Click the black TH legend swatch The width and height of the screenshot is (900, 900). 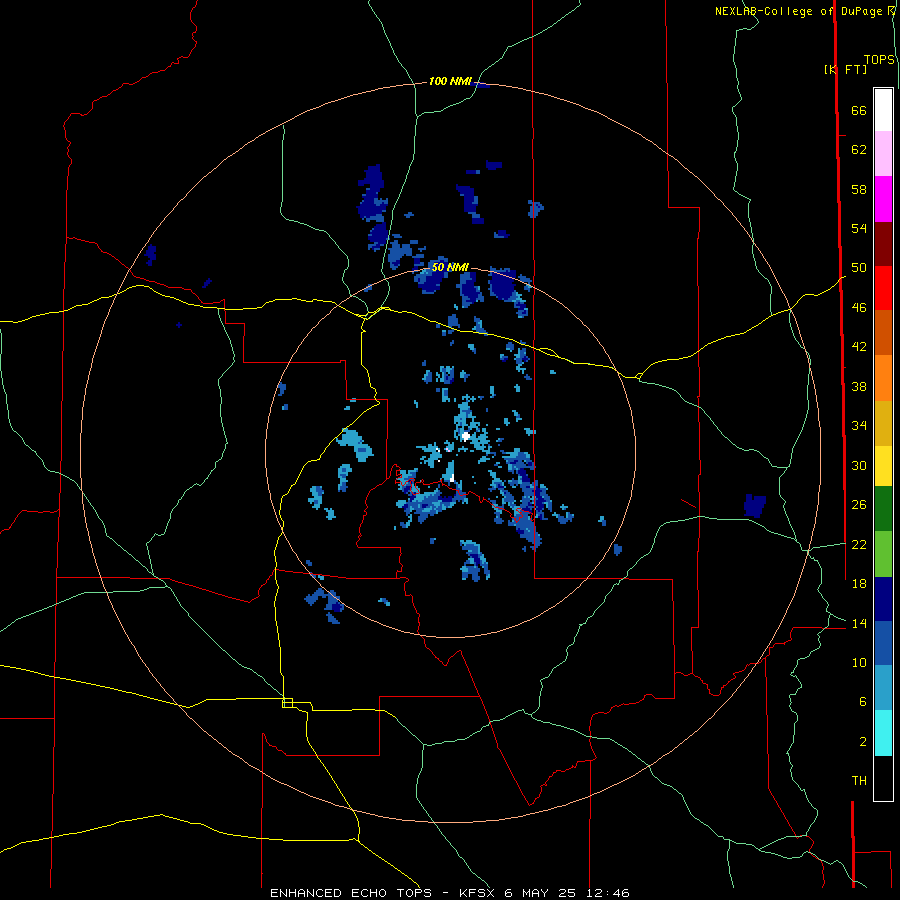click(x=883, y=778)
